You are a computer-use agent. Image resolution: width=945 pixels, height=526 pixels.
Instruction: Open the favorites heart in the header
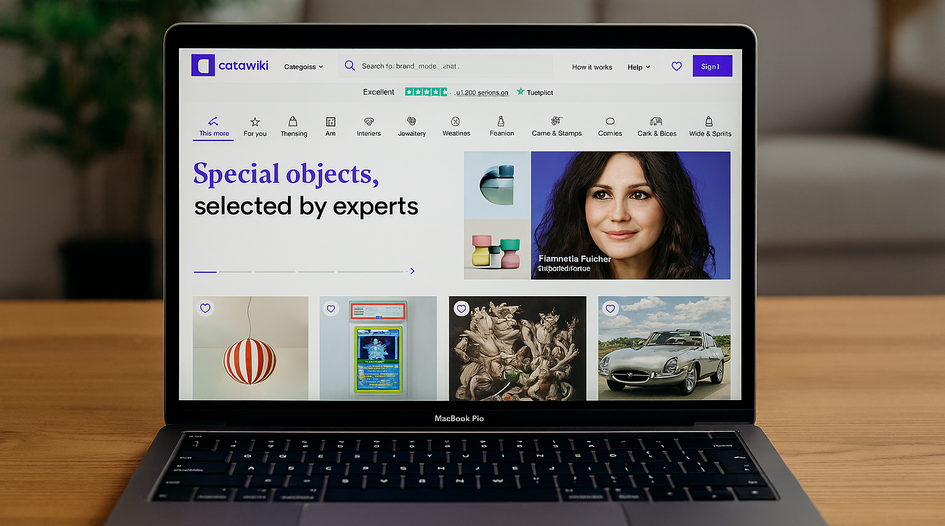676,67
